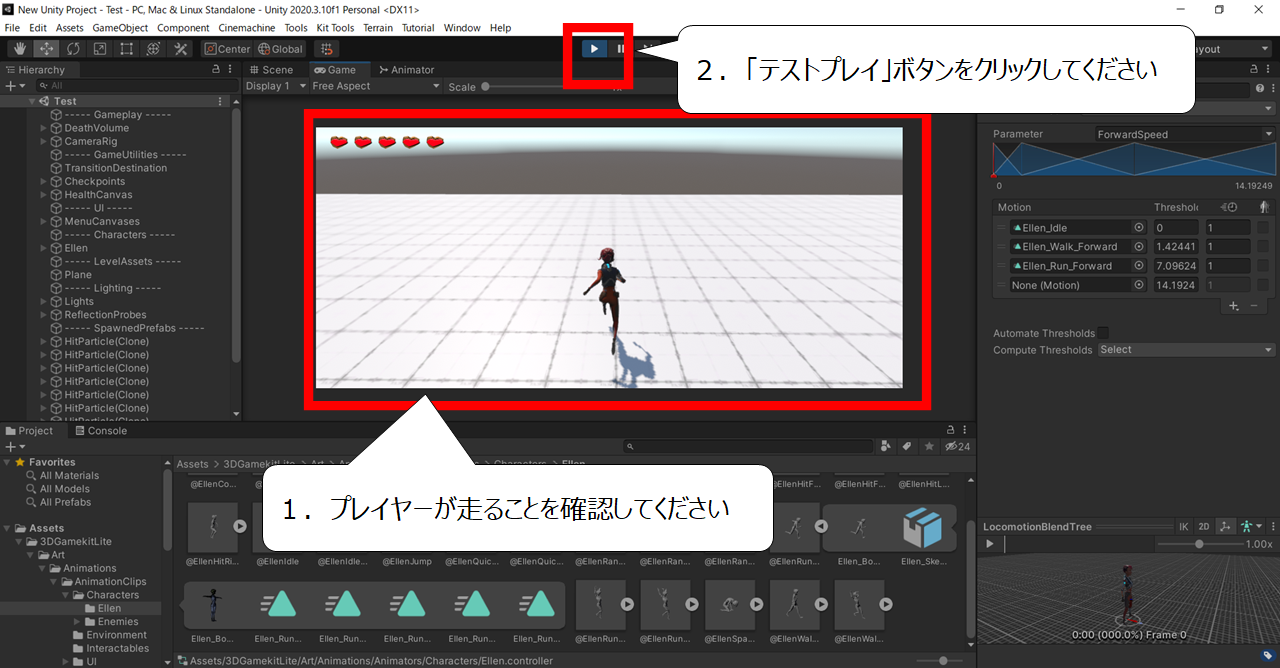Expand DeathVolume object in Hierarchy
1280x668 pixels.
coord(43,128)
